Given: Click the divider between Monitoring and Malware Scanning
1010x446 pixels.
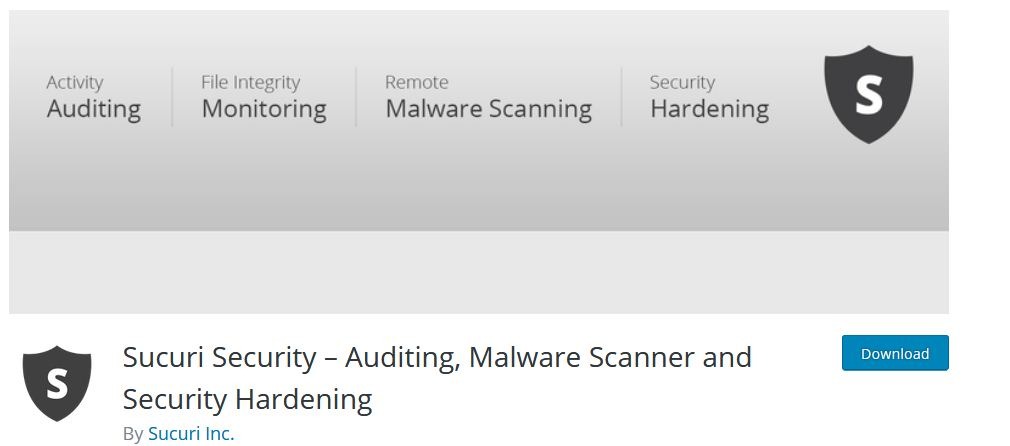Looking at the screenshot, I should point(356,97).
